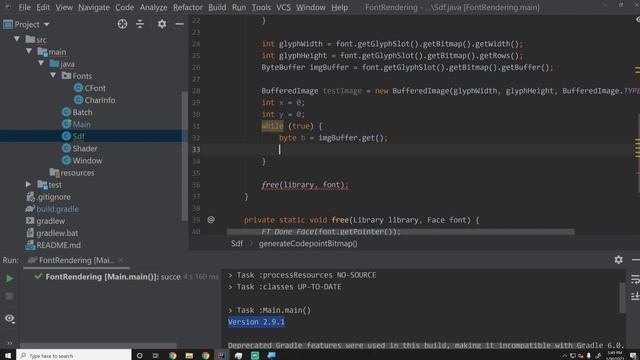Open the Analyze menu

point(153,7)
